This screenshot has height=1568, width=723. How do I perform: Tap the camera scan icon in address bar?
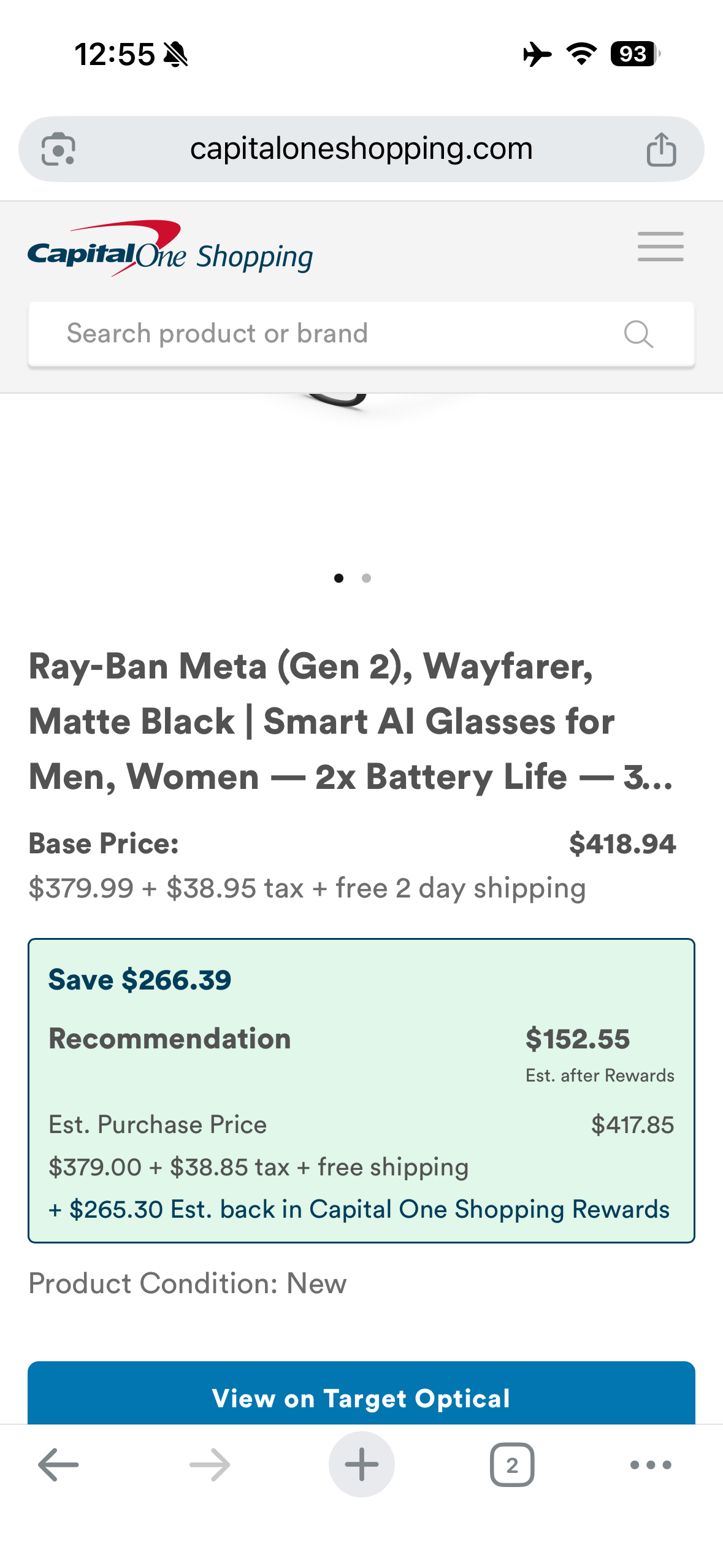(58, 149)
